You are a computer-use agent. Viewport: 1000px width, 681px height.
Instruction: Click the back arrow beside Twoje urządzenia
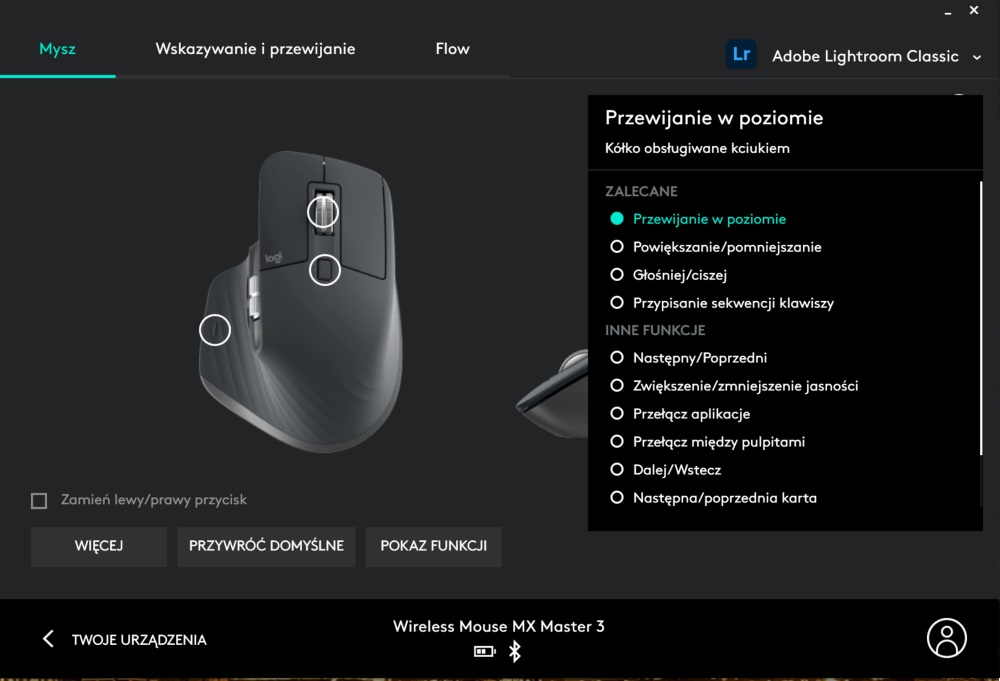click(48, 638)
